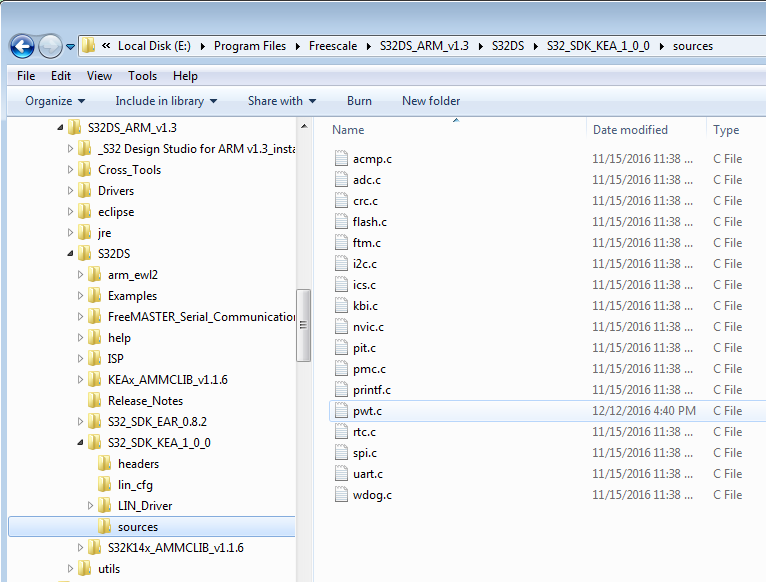Select S32K14x_AMMCLIB_v1.1.6 folder in tree
The width and height of the screenshot is (766, 582).
[x=175, y=548]
